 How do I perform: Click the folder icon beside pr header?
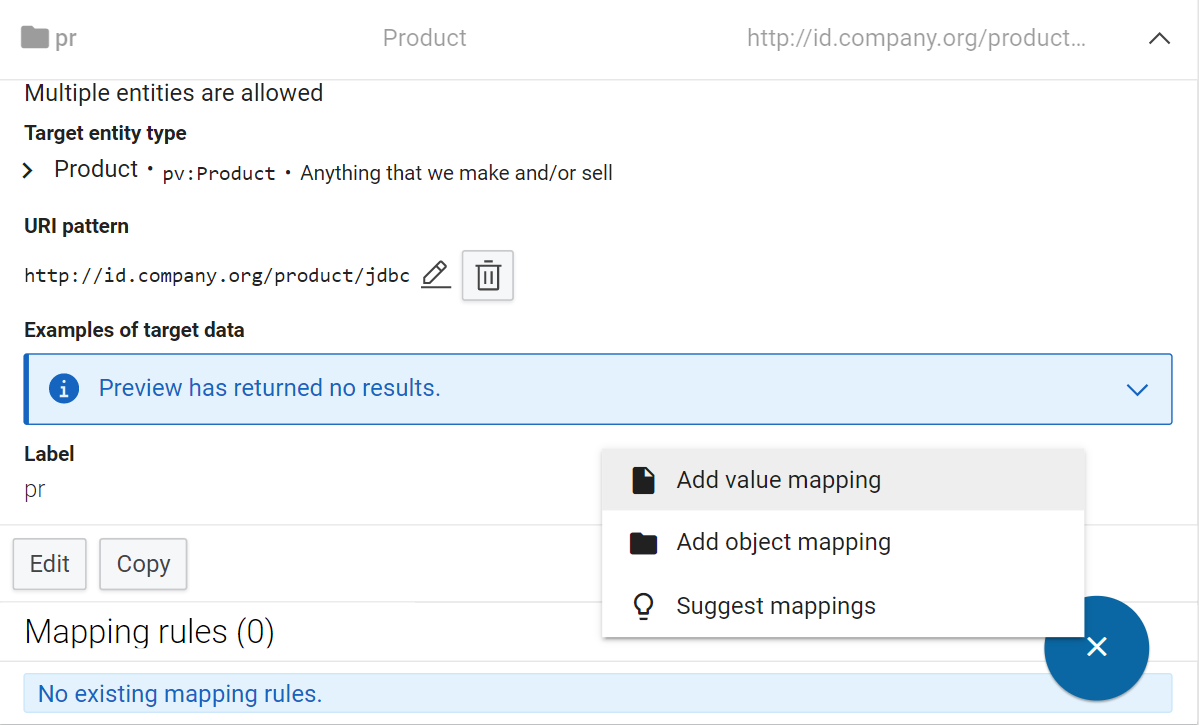coord(35,38)
